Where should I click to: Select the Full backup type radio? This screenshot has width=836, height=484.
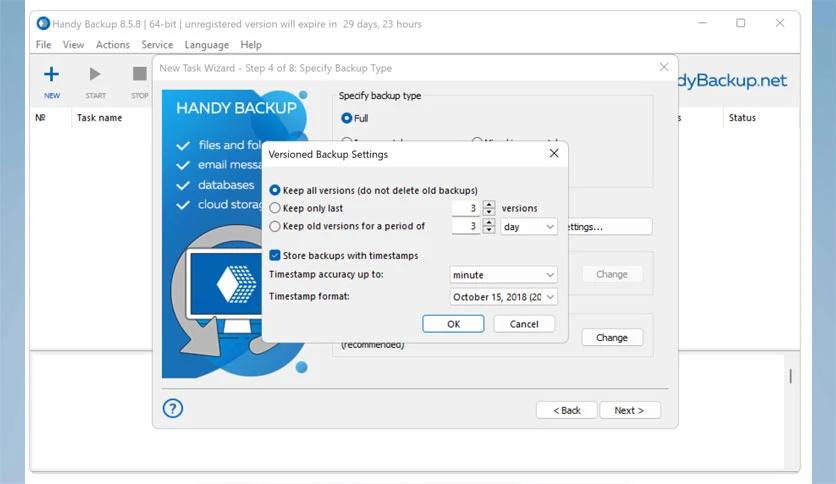pos(347,118)
